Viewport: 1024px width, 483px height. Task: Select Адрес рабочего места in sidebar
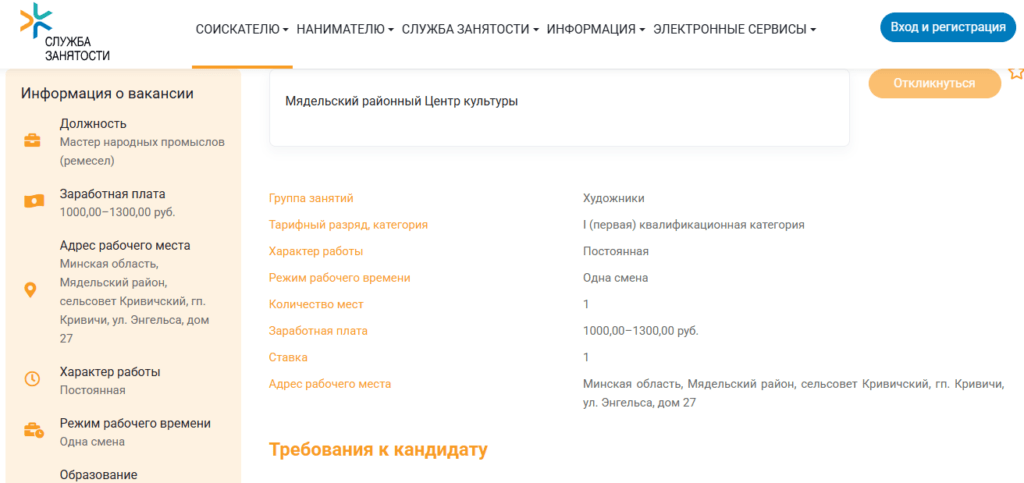coord(124,245)
